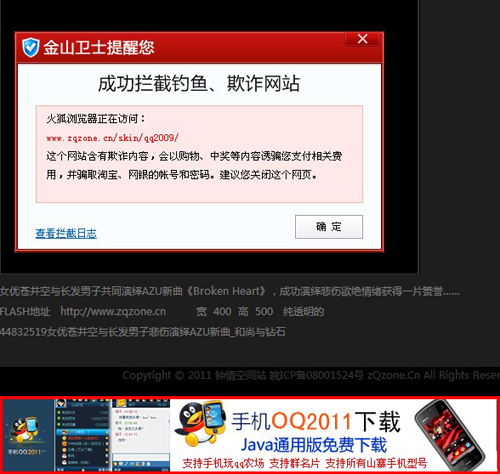Click the 支持所有山寨手机型号 text

[376, 463]
